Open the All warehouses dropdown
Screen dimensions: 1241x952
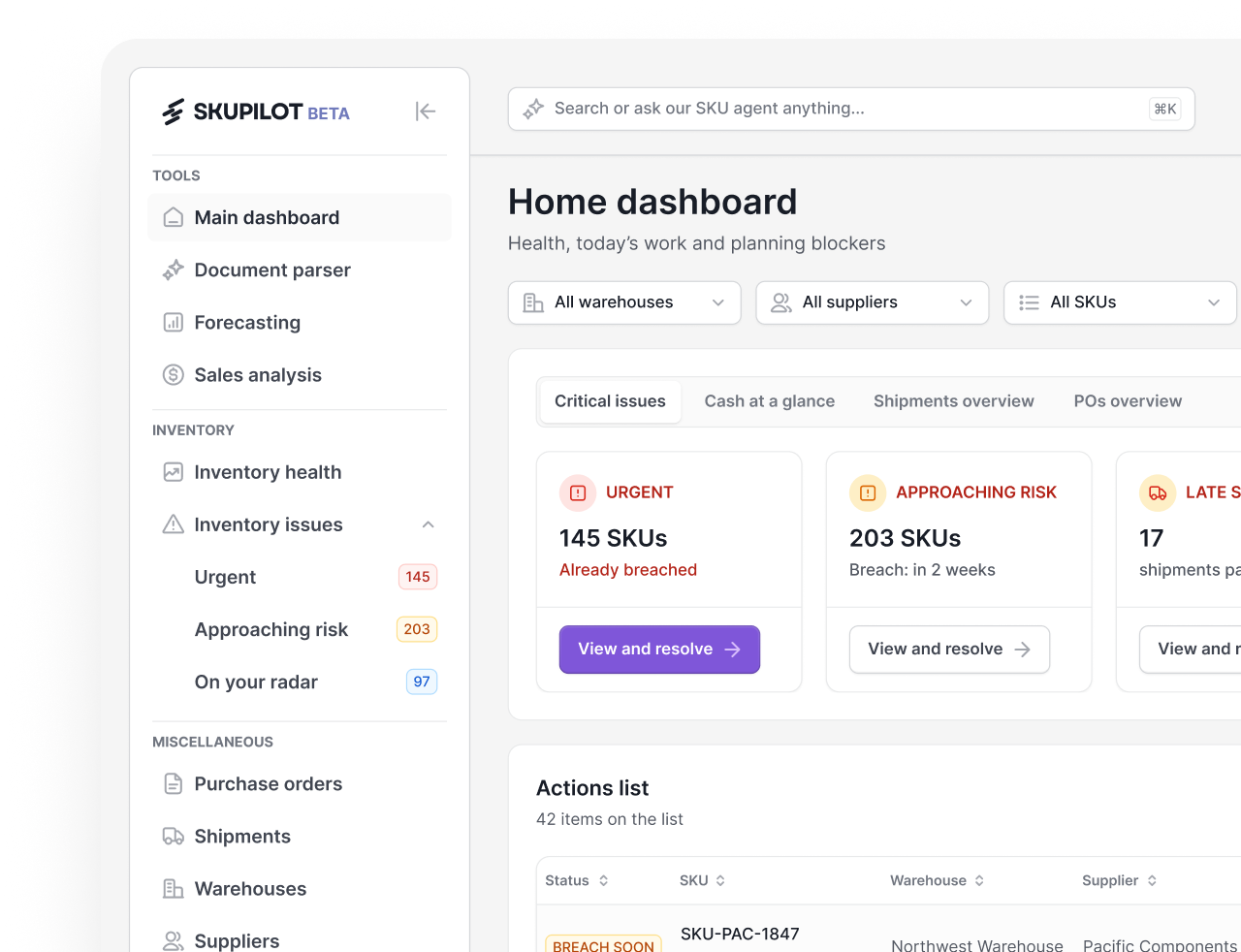tap(624, 302)
